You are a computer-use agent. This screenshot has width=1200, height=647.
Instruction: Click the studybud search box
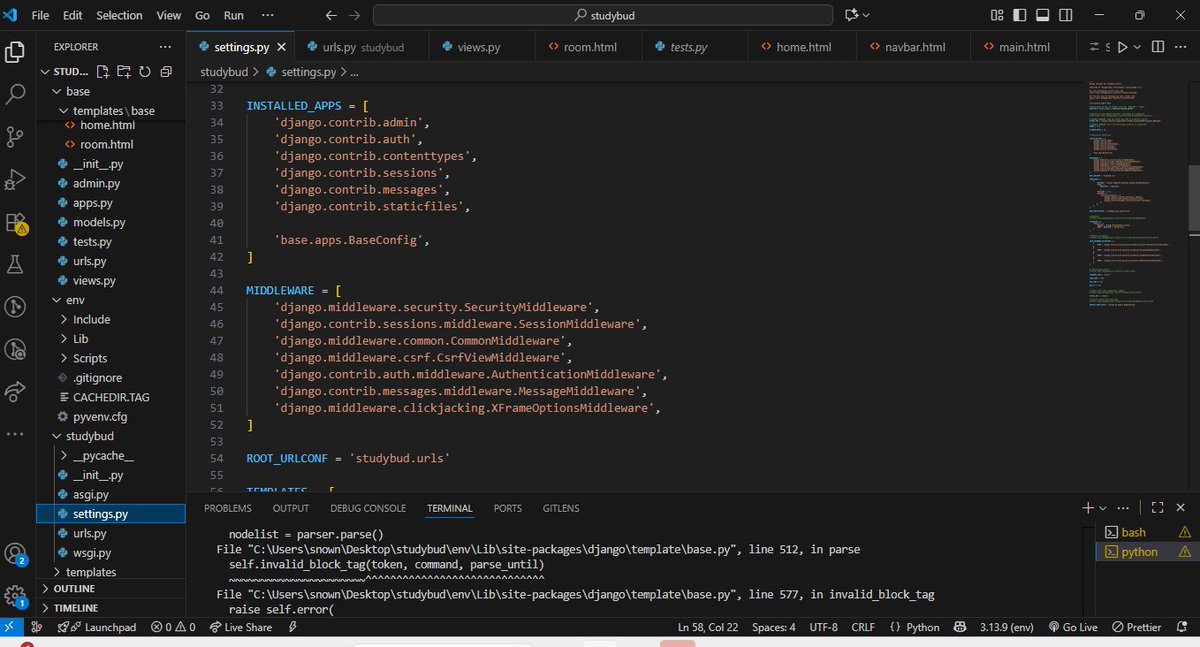[600, 15]
